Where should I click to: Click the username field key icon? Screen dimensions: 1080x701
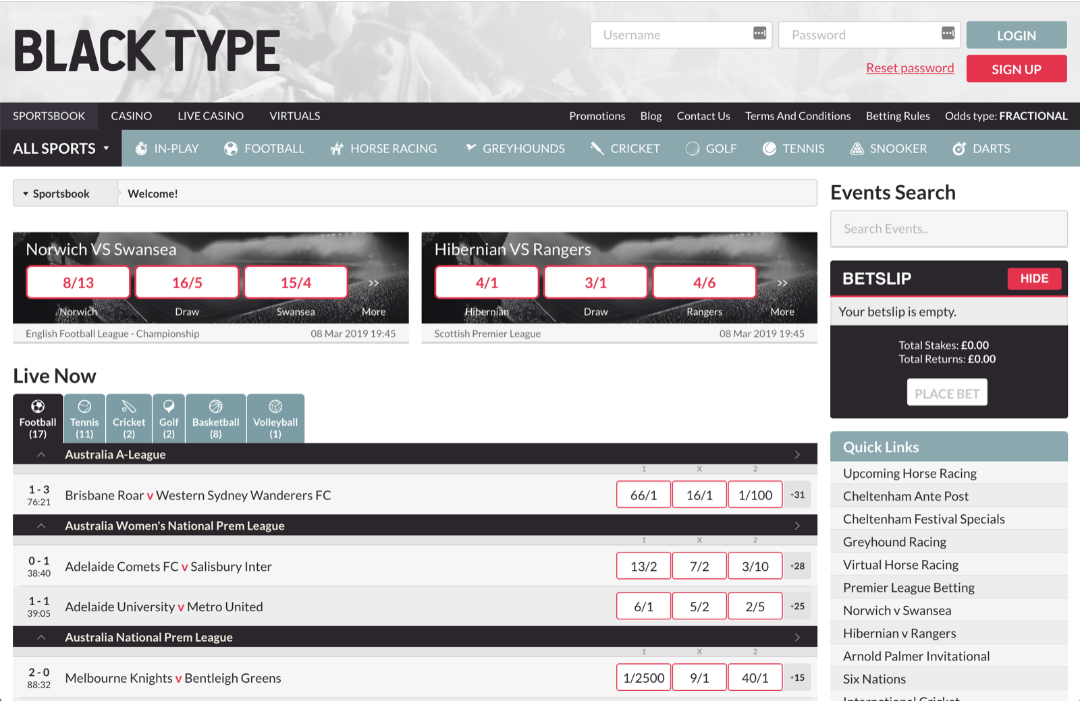(x=759, y=33)
